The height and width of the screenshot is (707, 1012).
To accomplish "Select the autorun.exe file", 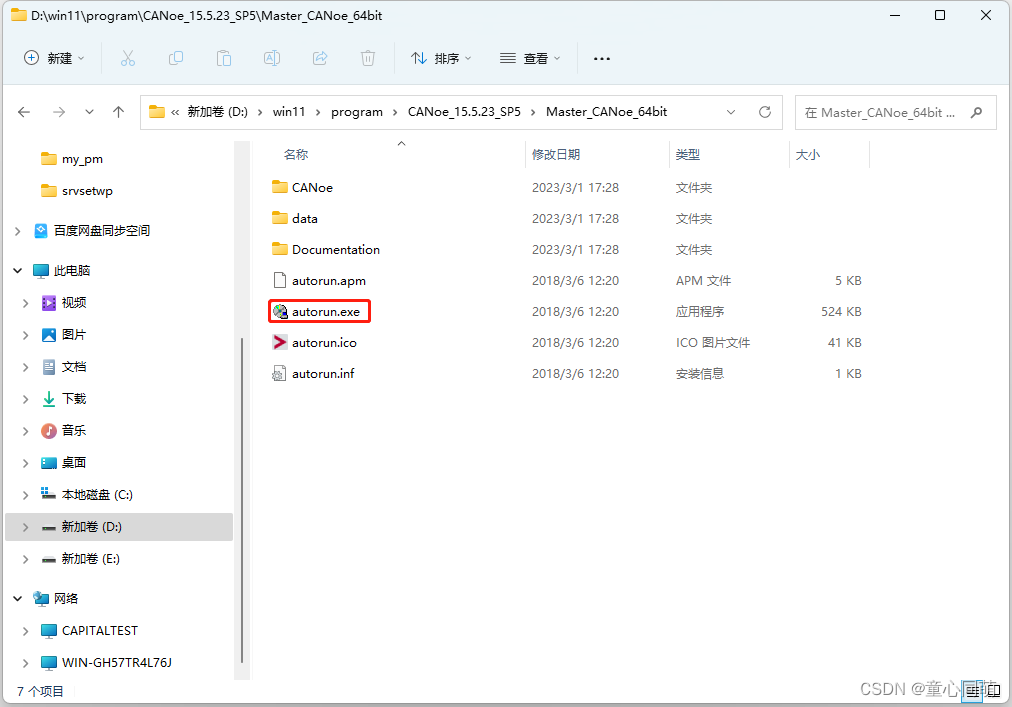I will point(319,311).
